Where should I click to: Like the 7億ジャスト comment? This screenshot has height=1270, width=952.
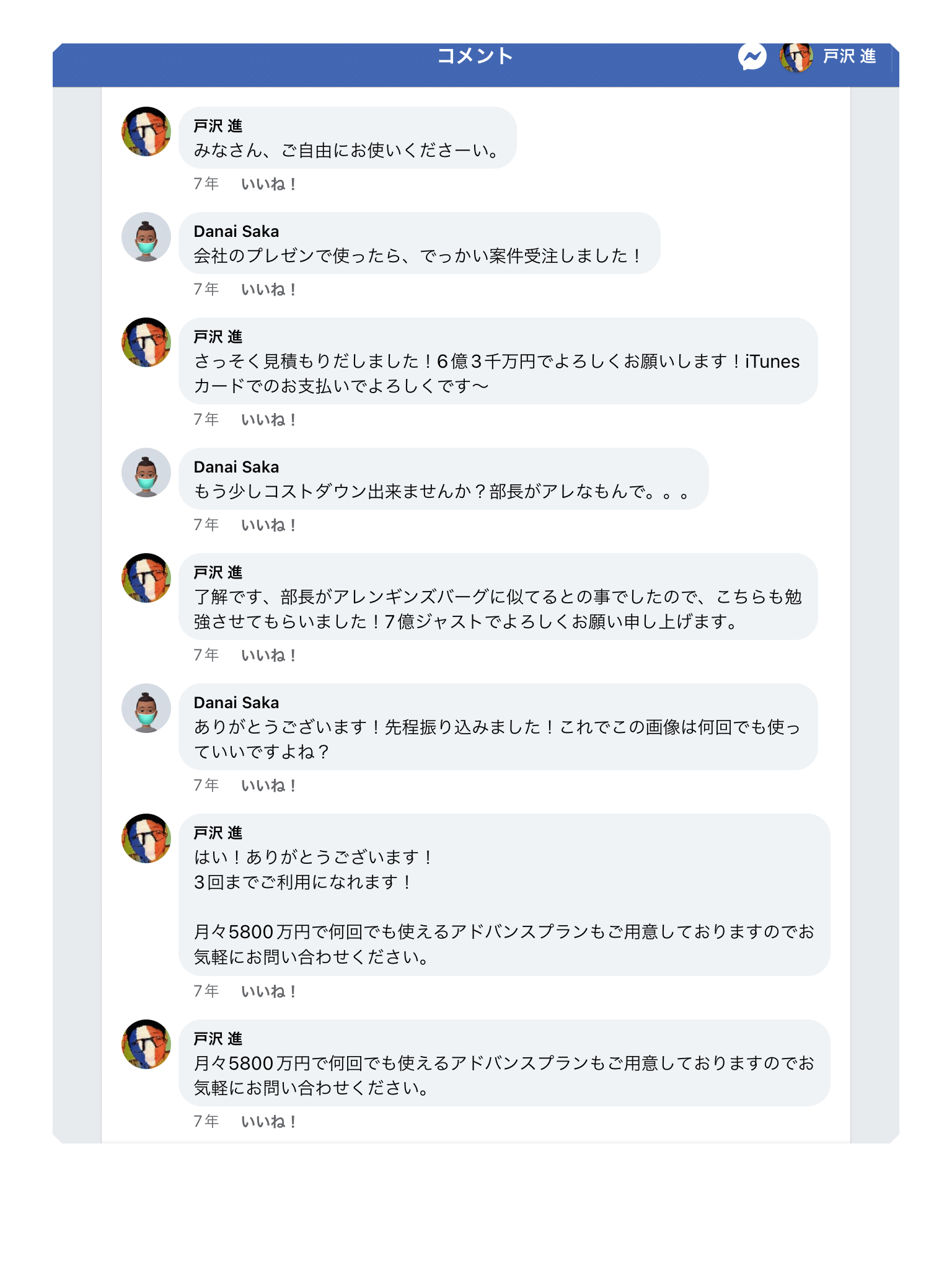(x=268, y=655)
